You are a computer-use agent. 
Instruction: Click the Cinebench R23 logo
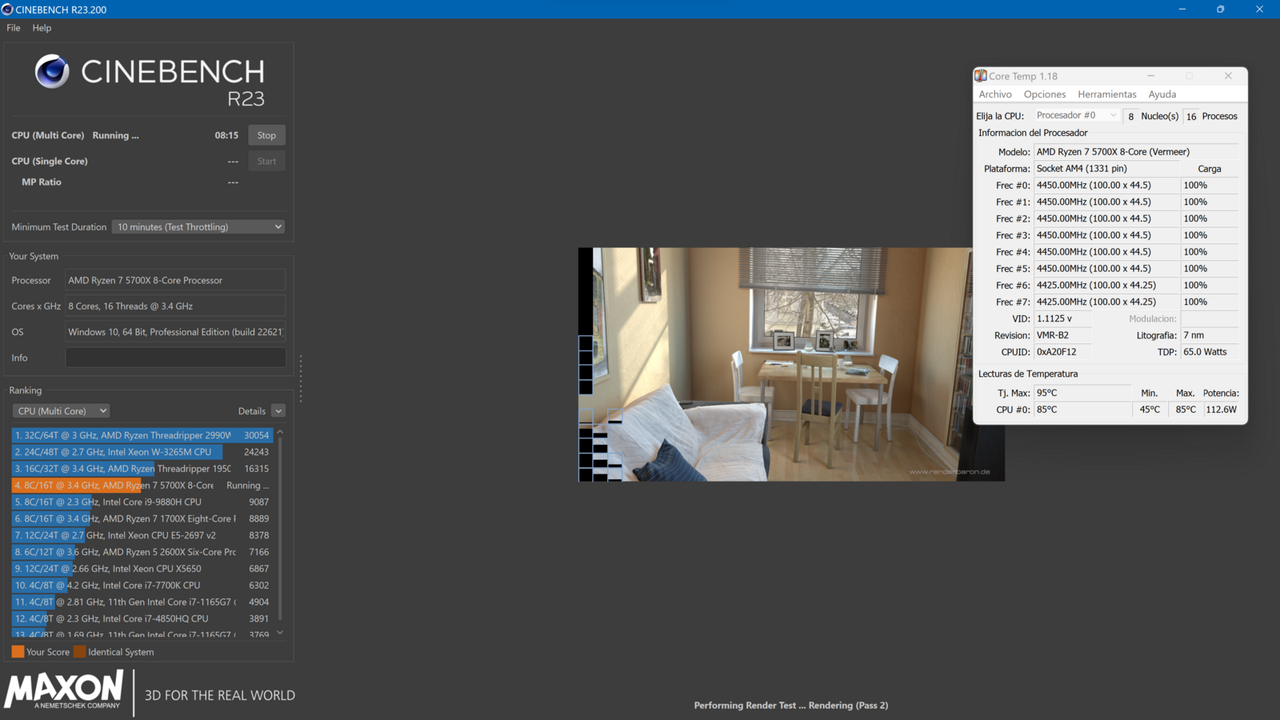150,80
